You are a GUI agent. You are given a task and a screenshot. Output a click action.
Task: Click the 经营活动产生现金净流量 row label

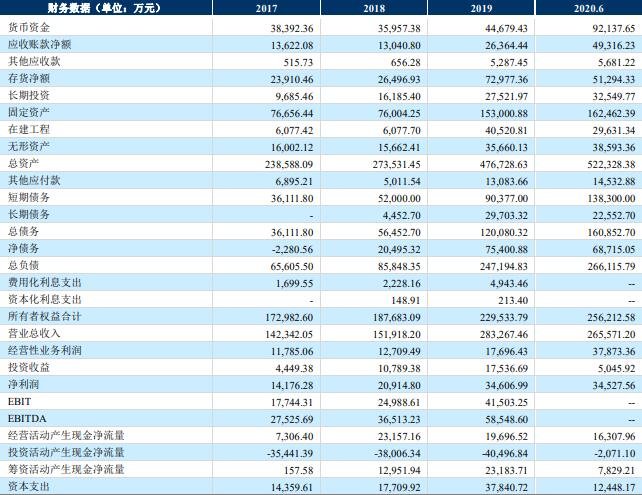click(x=66, y=436)
